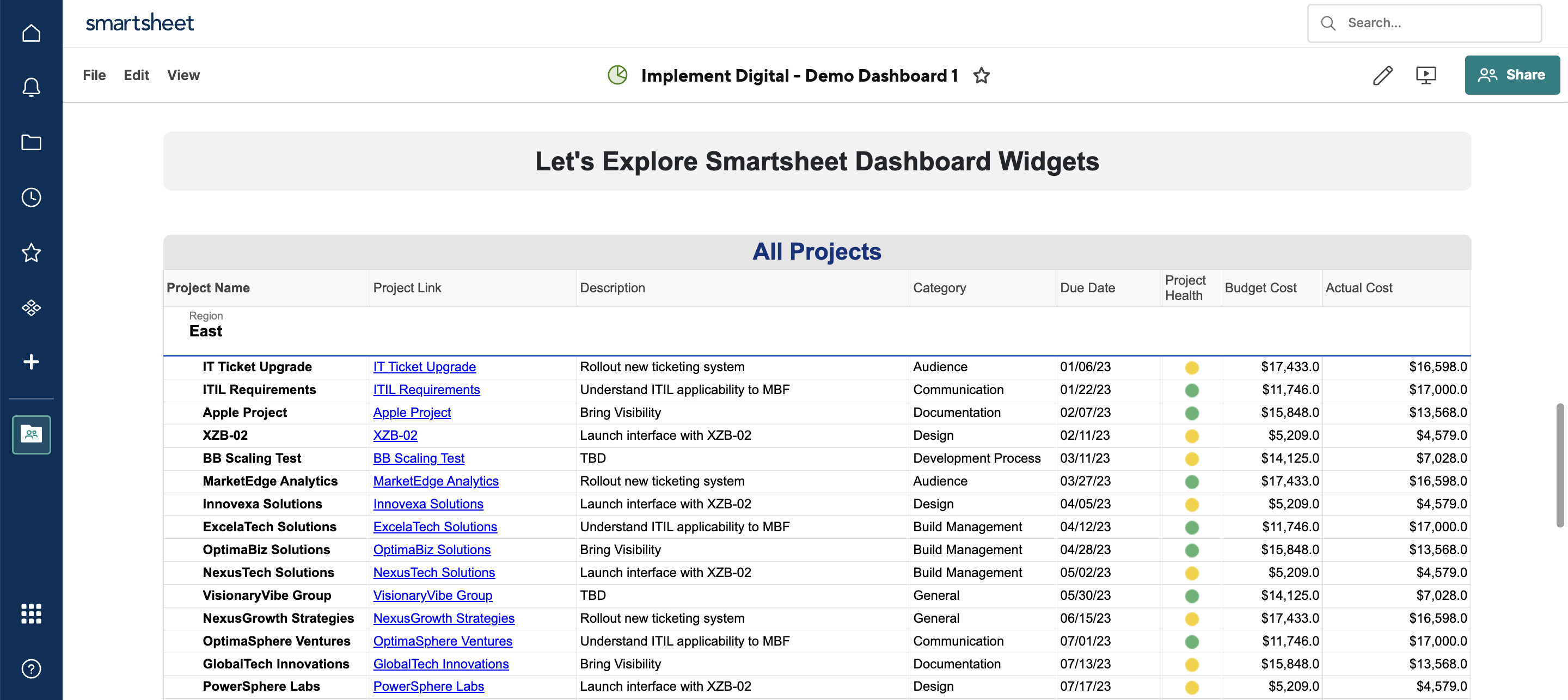The height and width of the screenshot is (700, 1568).
Task: Open MarketEdge Analytics link
Action: [435, 482]
